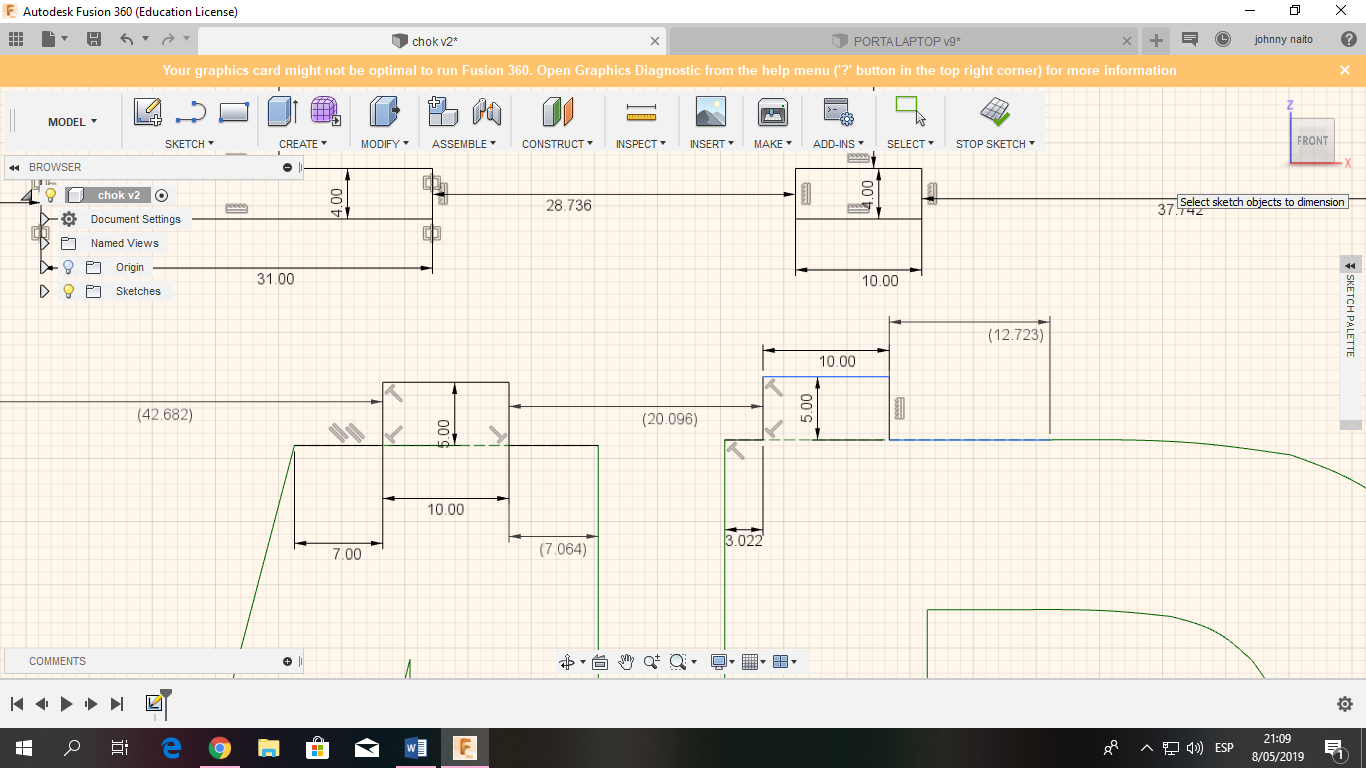Click the Save icon in the top bar
Image resolution: width=1366 pixels, height=768 pixels.
(x=94, y=39)
